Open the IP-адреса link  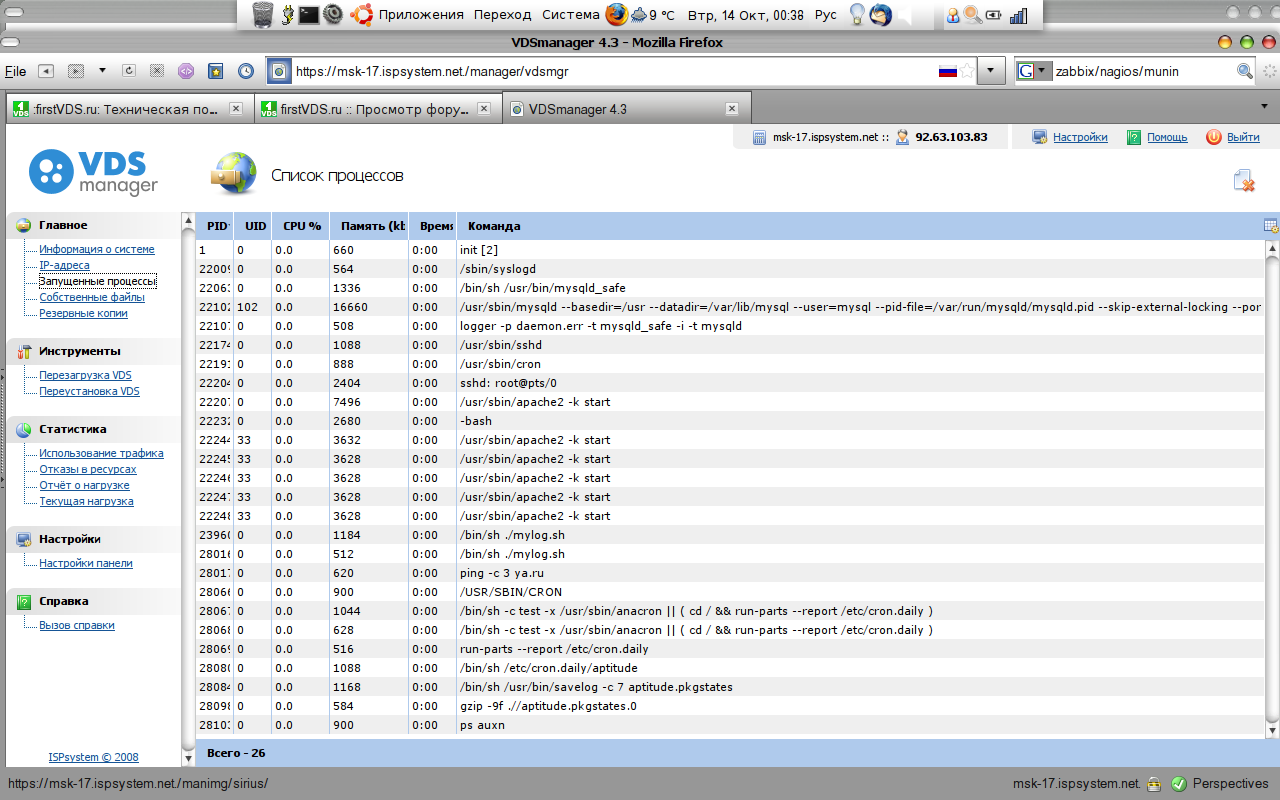point(64,265)
